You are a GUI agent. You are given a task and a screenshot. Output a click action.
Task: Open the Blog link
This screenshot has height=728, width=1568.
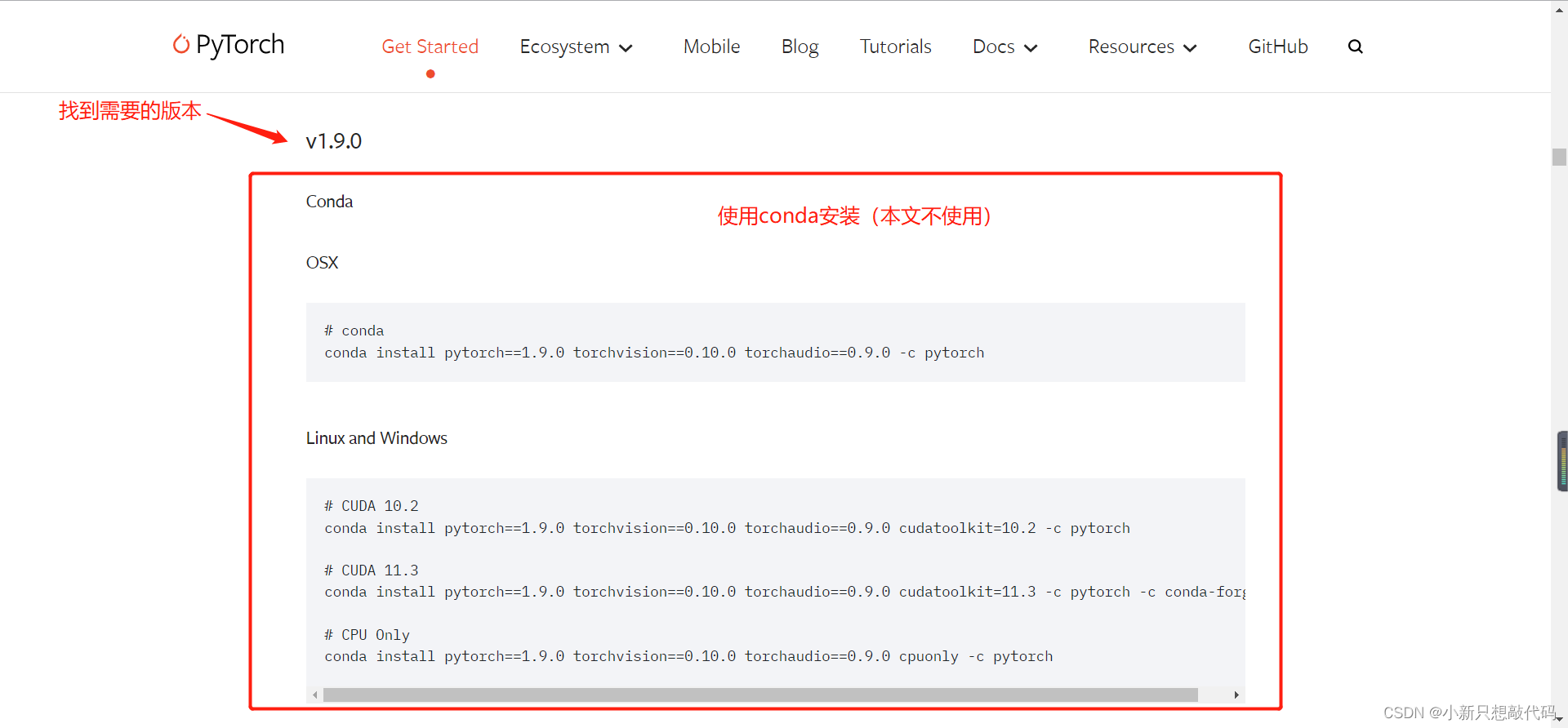[x=800, y=47]
